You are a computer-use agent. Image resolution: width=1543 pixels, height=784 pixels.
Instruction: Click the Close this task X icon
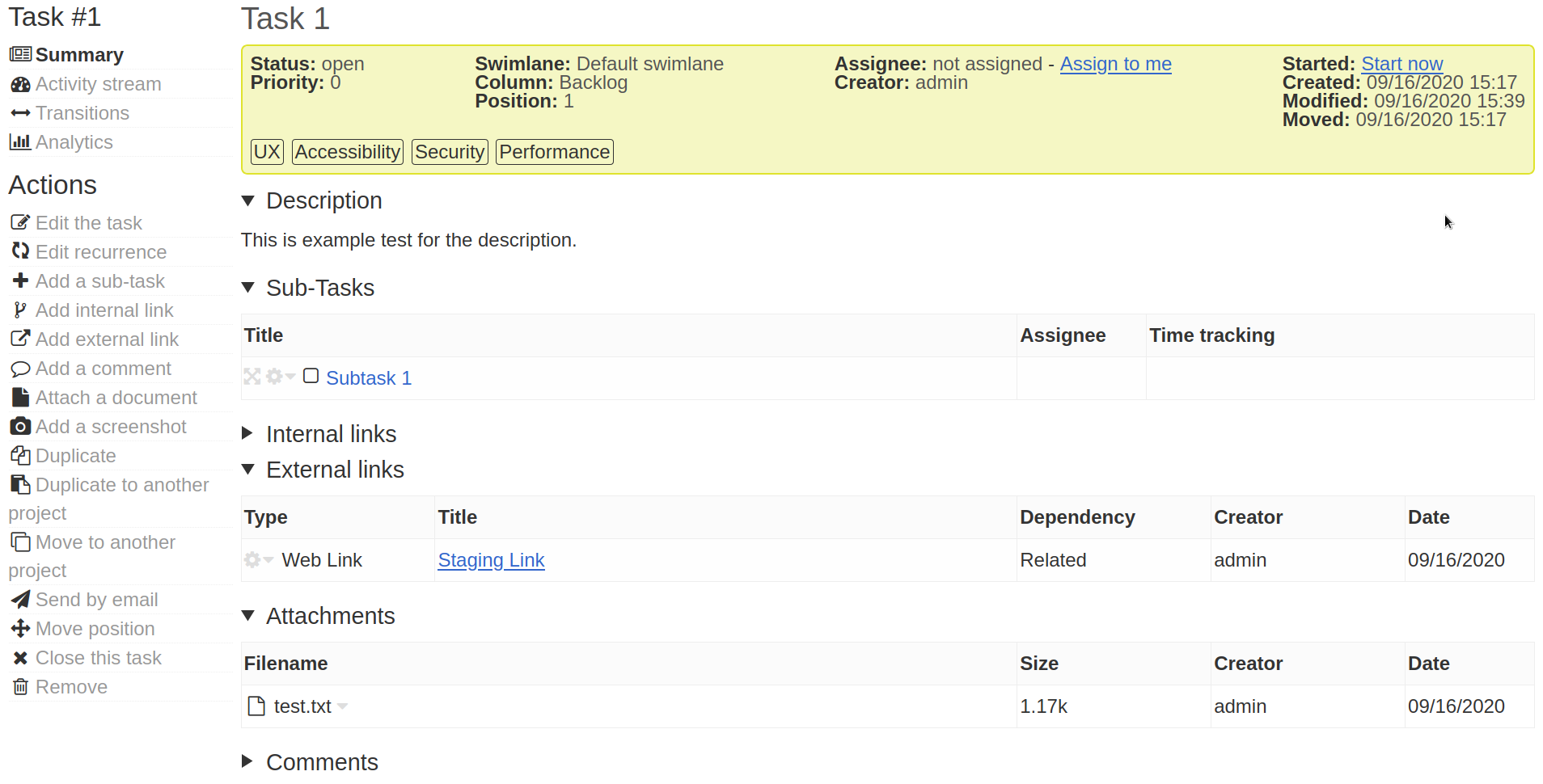[20, 657]
